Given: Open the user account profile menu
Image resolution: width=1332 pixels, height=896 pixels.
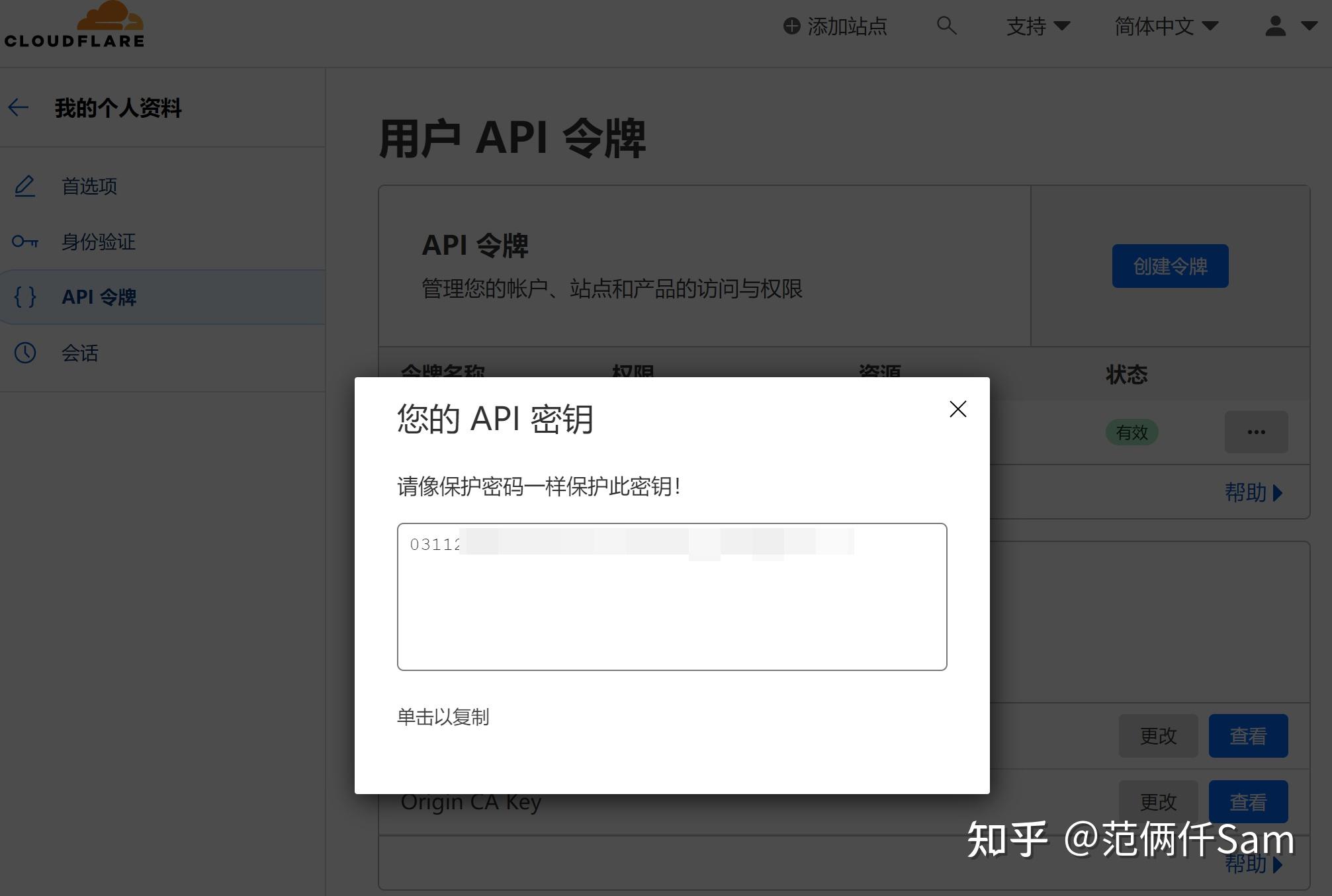Looking at the screenshot, I should pos(1291,26).
